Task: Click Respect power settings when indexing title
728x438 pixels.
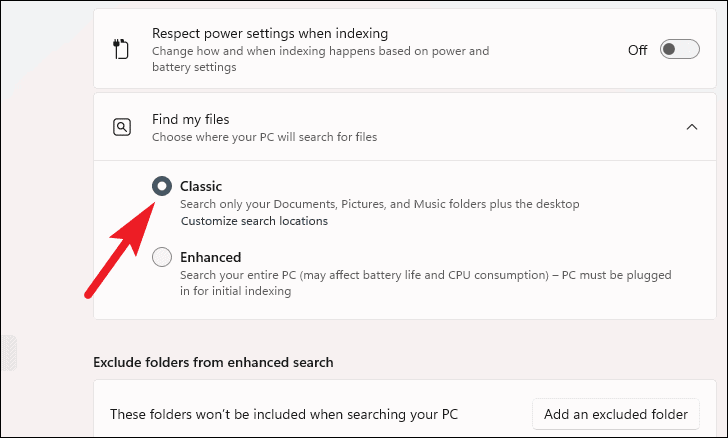Action: (x=270, y=33)
